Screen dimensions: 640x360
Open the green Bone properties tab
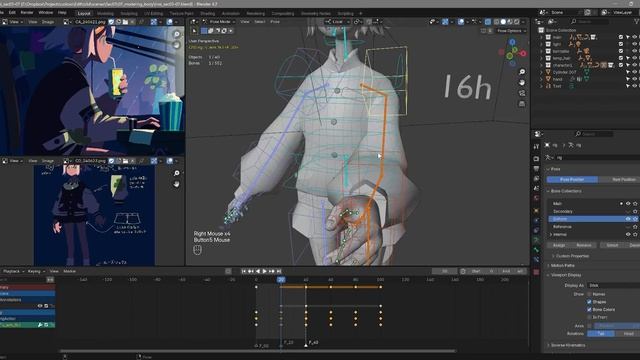pos(536,249)
